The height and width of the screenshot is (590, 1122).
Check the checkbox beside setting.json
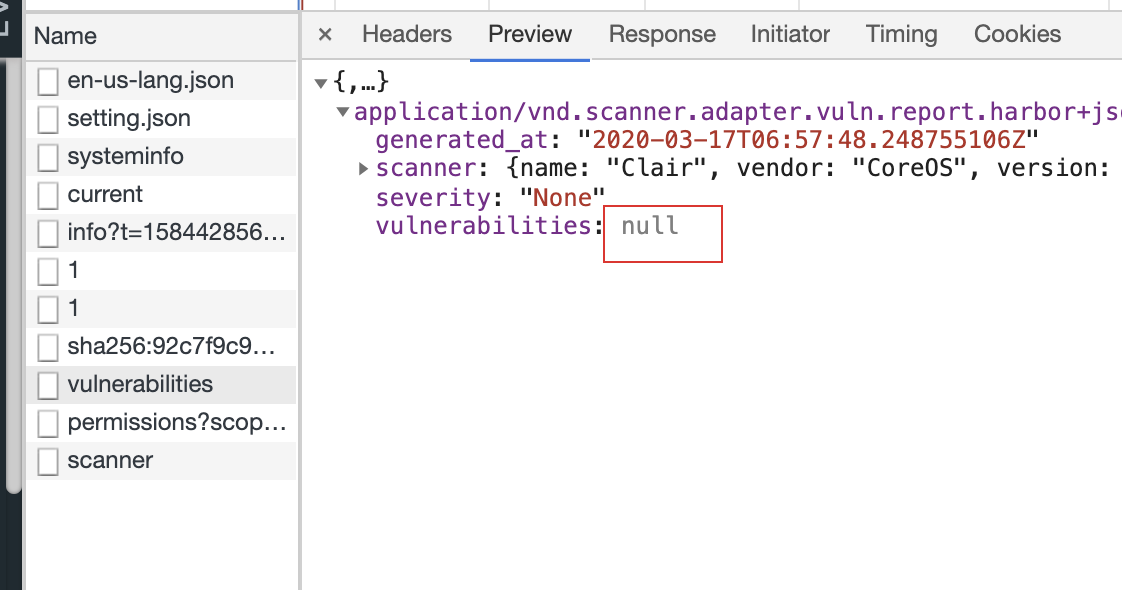point(46,119)
